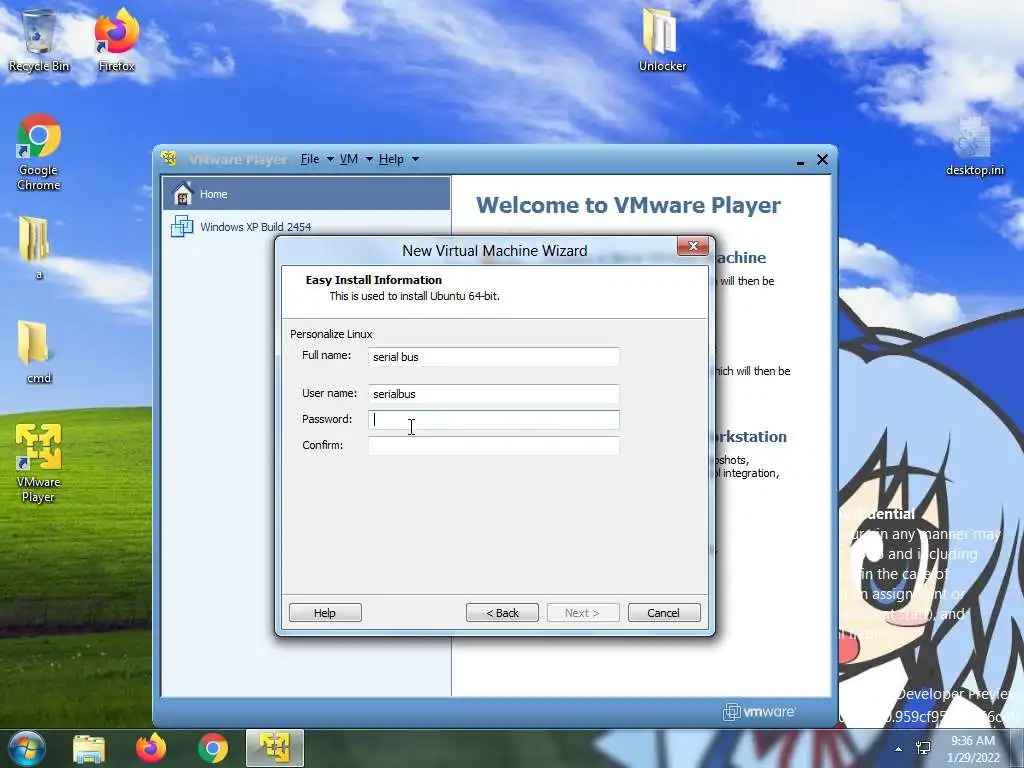1024x768 pixels.
Task: Open File Explorer from the taskbar
Action: (x=89, y=748)
